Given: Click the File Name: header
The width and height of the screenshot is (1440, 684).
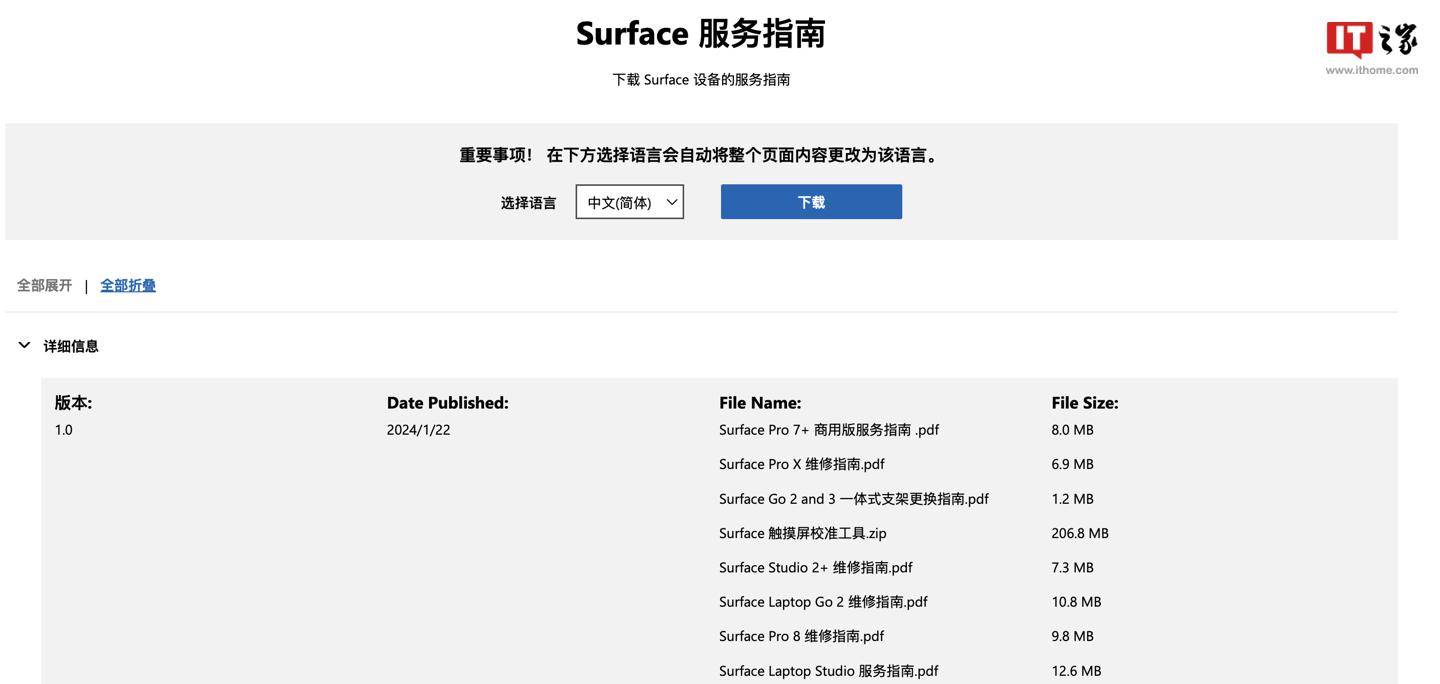Looking at the screenshot, I should tap(760, 402).
